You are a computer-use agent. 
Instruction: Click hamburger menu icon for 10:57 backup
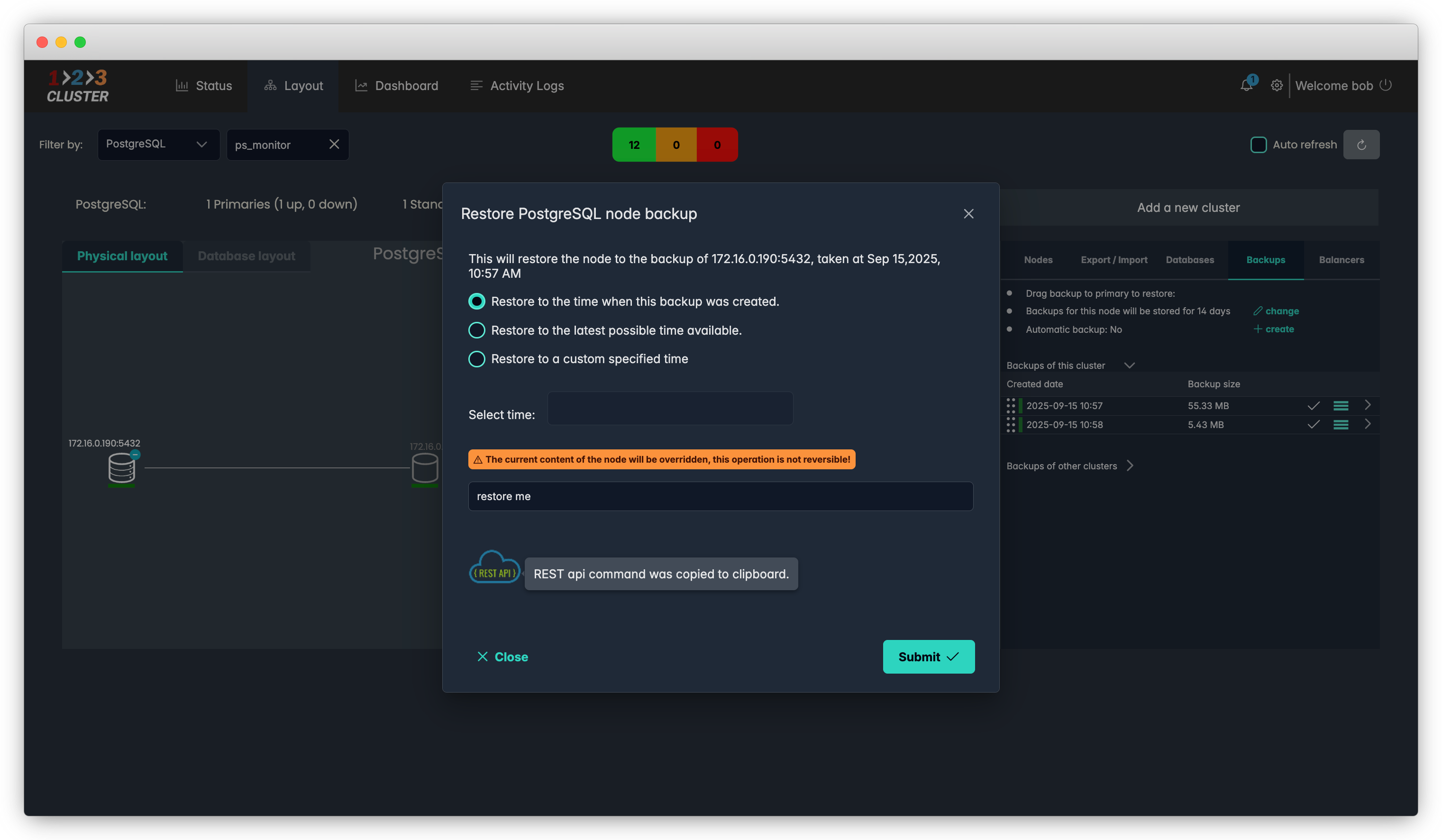click(1340, 406)
